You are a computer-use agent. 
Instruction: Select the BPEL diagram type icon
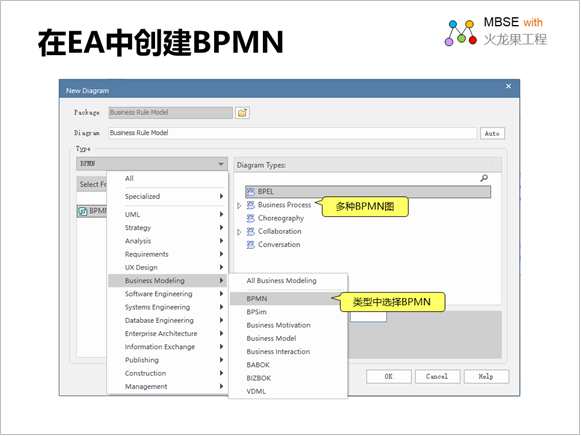(251, 192)
